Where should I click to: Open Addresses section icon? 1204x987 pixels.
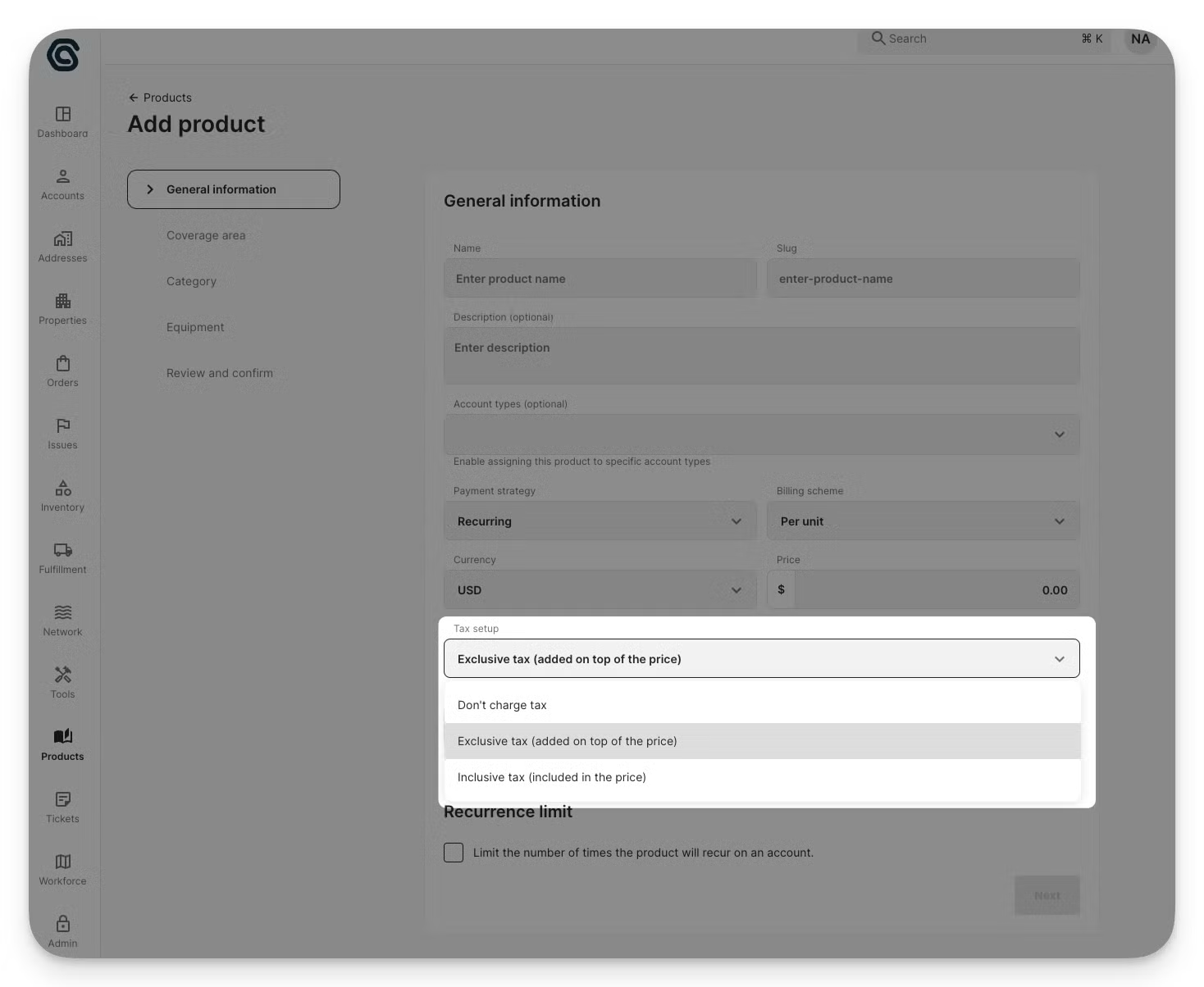point(63,239)
